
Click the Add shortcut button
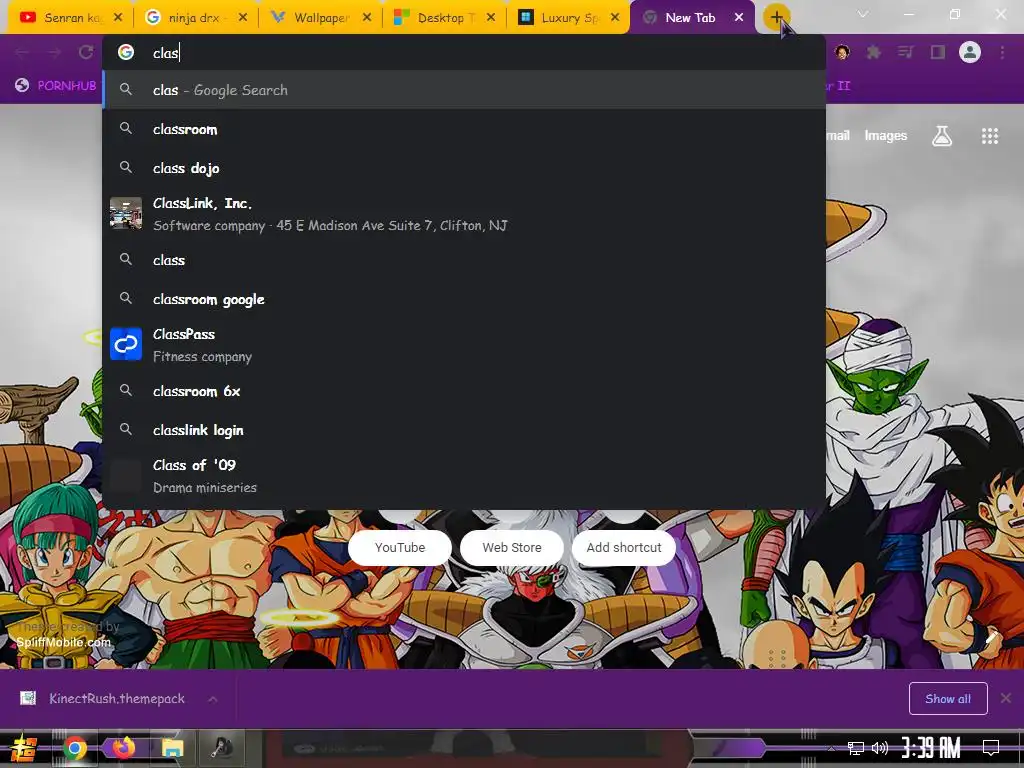click(x=624, y=548)
